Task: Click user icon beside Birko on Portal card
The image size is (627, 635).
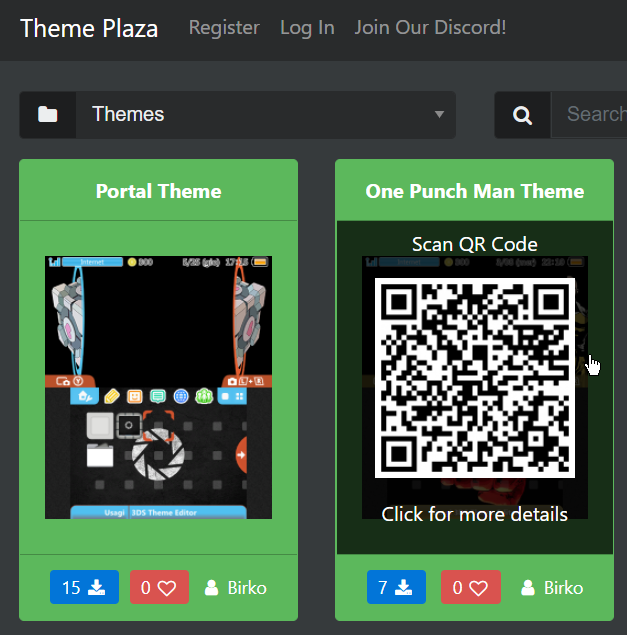Action: click(211, 588)
